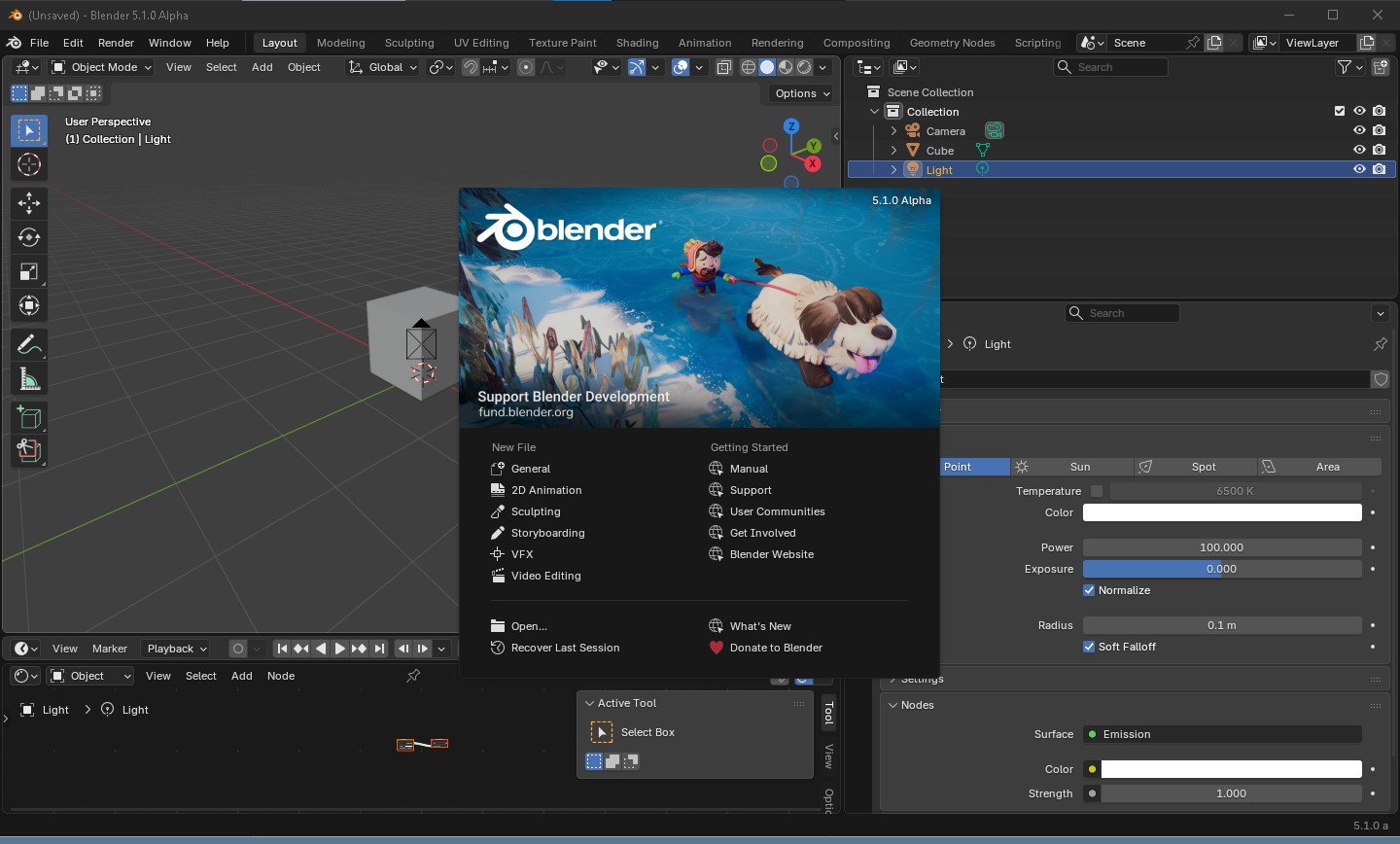Image resolution: width=1400 pixels, height=844 pixels.
Task: Hide the Cube in the viewport
Action: [x=1360, y=150]
